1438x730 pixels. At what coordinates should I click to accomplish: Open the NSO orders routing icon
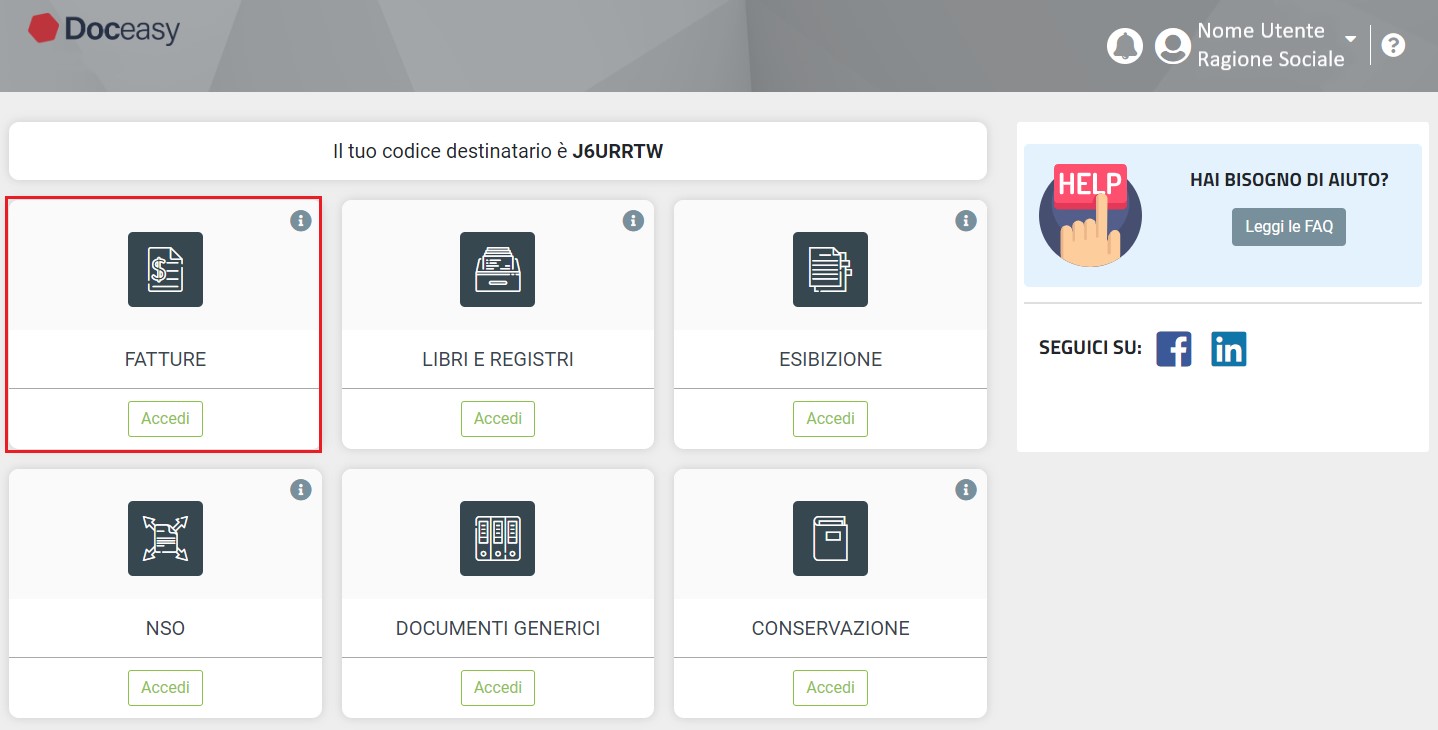pyautogui.click(x=164, y=538)
